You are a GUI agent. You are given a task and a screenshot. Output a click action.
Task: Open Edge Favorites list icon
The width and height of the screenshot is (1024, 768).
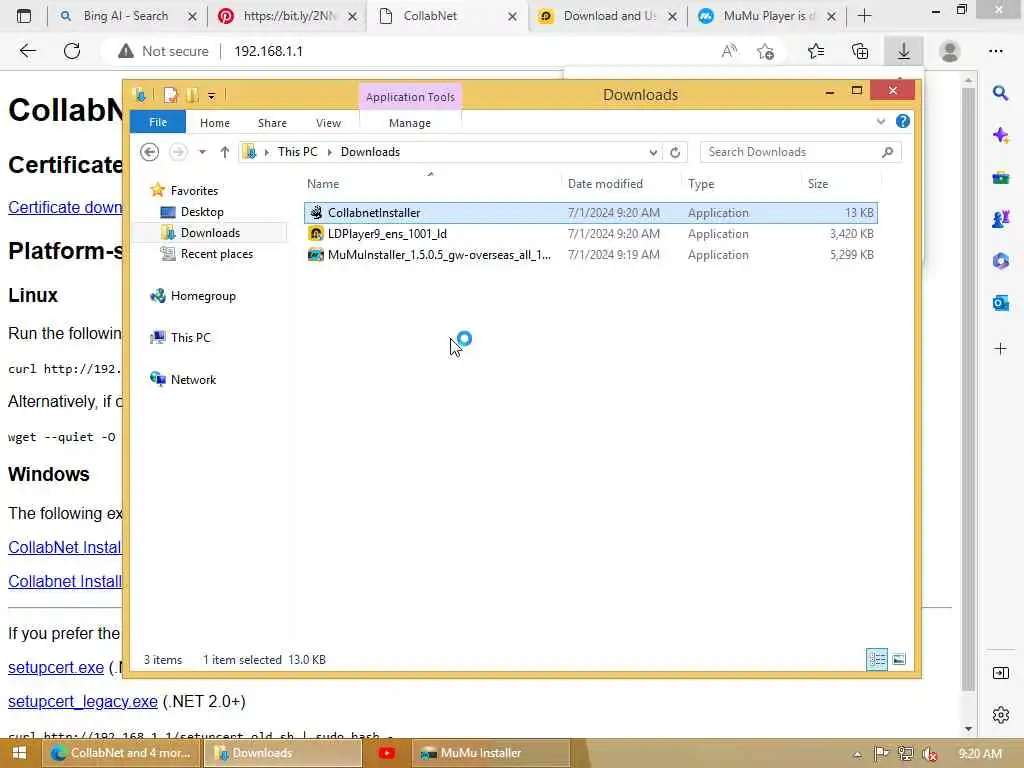(816, 51)
